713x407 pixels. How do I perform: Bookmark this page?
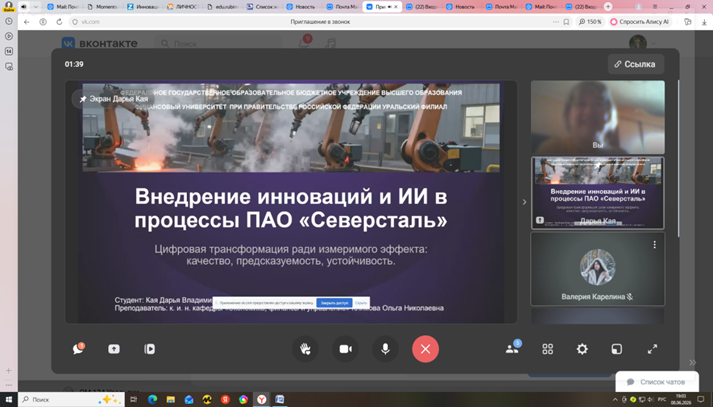pos(566,22)
